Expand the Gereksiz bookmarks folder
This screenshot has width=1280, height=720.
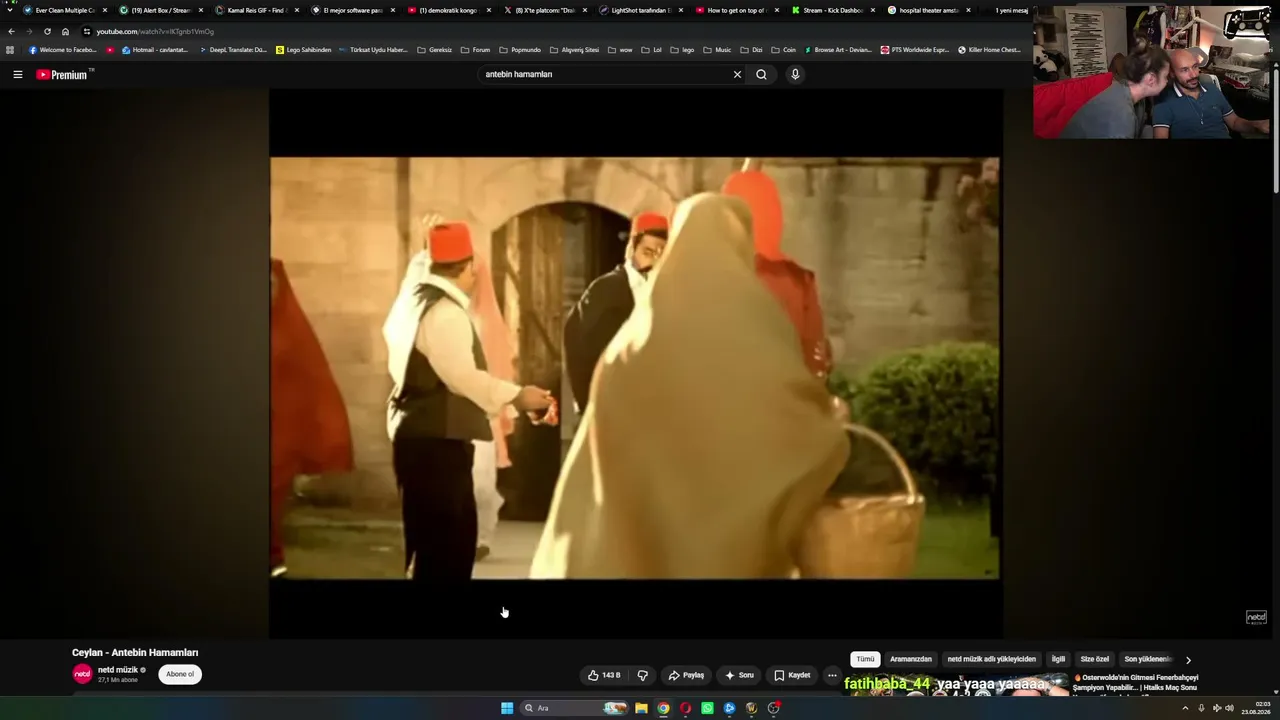435,50
